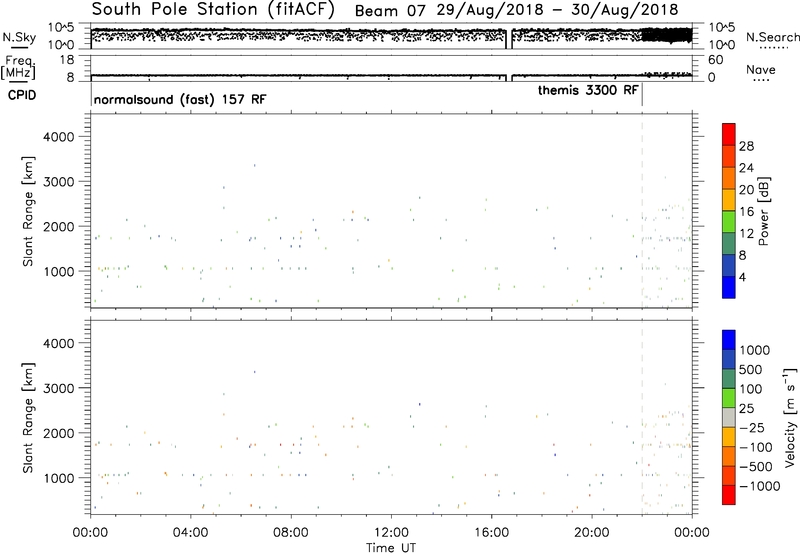Viewport: 800px width, 554px height.
Task: Click the '04:00' time tick label
Action: [x=191, y=533]
